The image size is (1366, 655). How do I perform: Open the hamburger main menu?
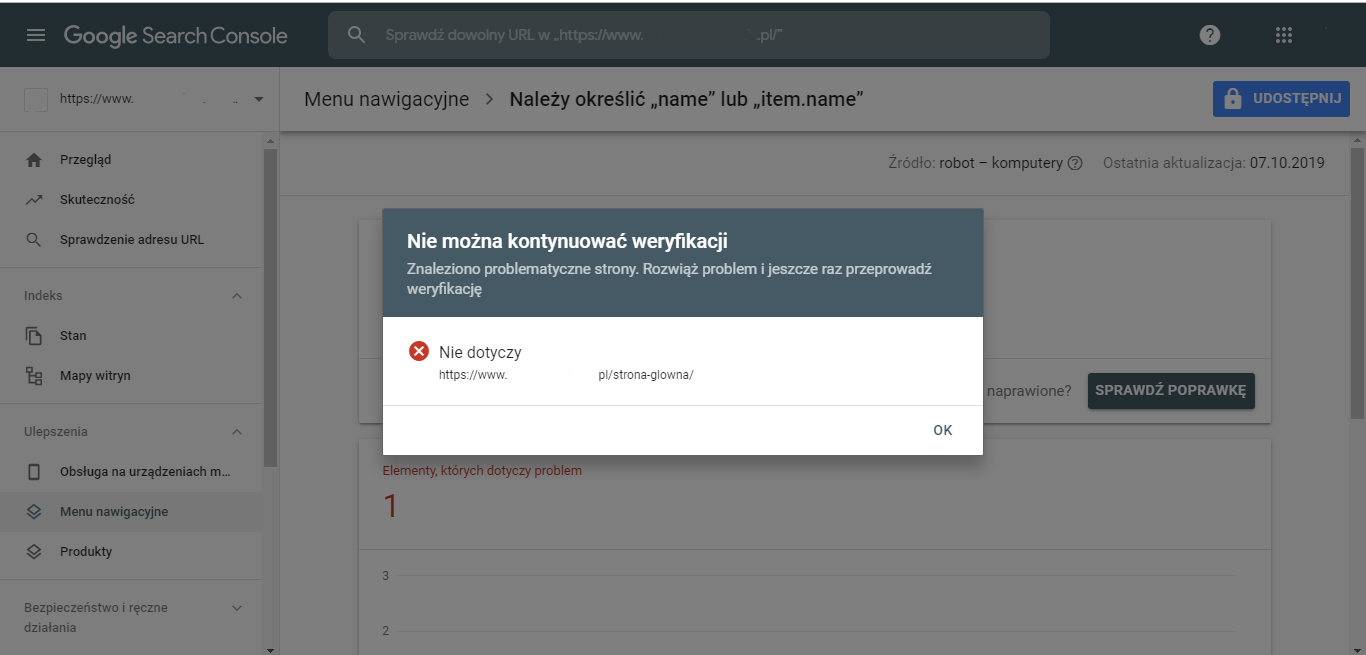point(36,35)
